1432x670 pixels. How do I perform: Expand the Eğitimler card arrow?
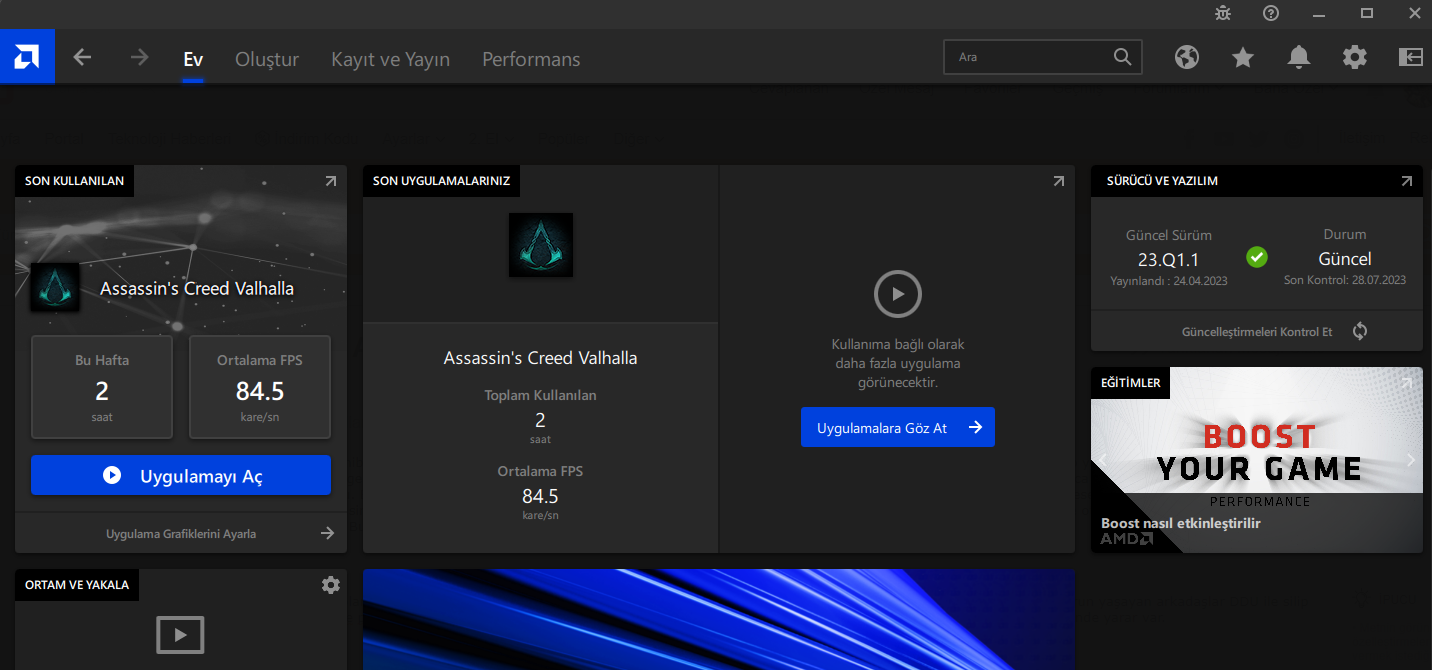[1407, 383]
